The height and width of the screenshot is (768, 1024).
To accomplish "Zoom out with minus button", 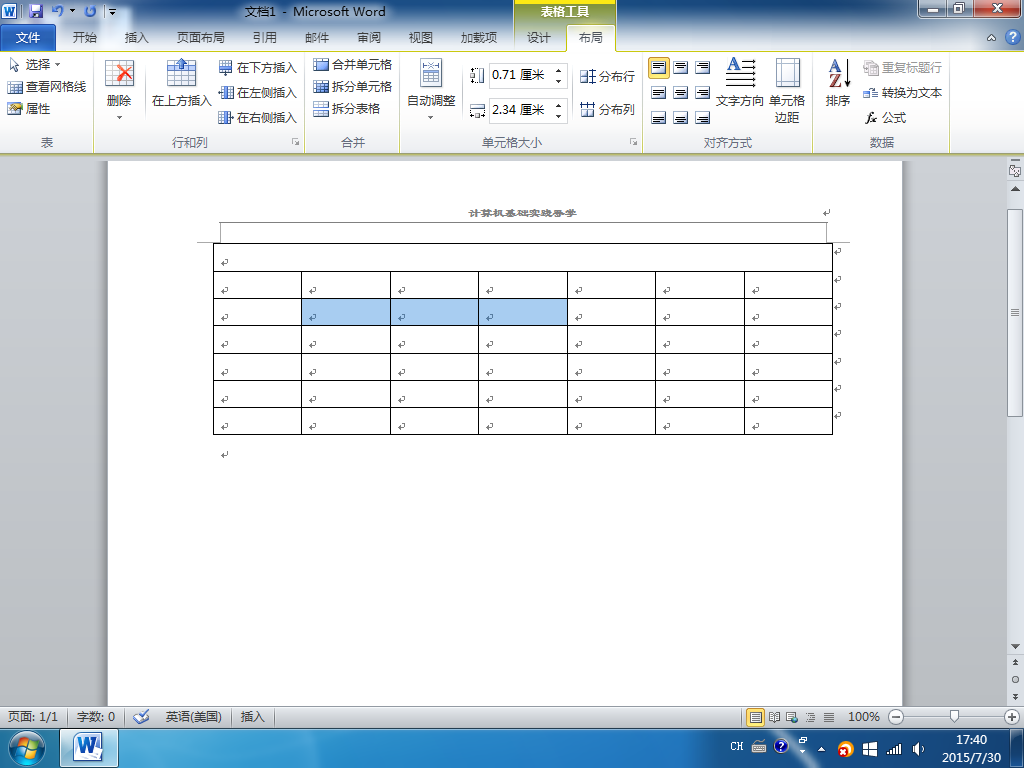I will pos(896,717).
